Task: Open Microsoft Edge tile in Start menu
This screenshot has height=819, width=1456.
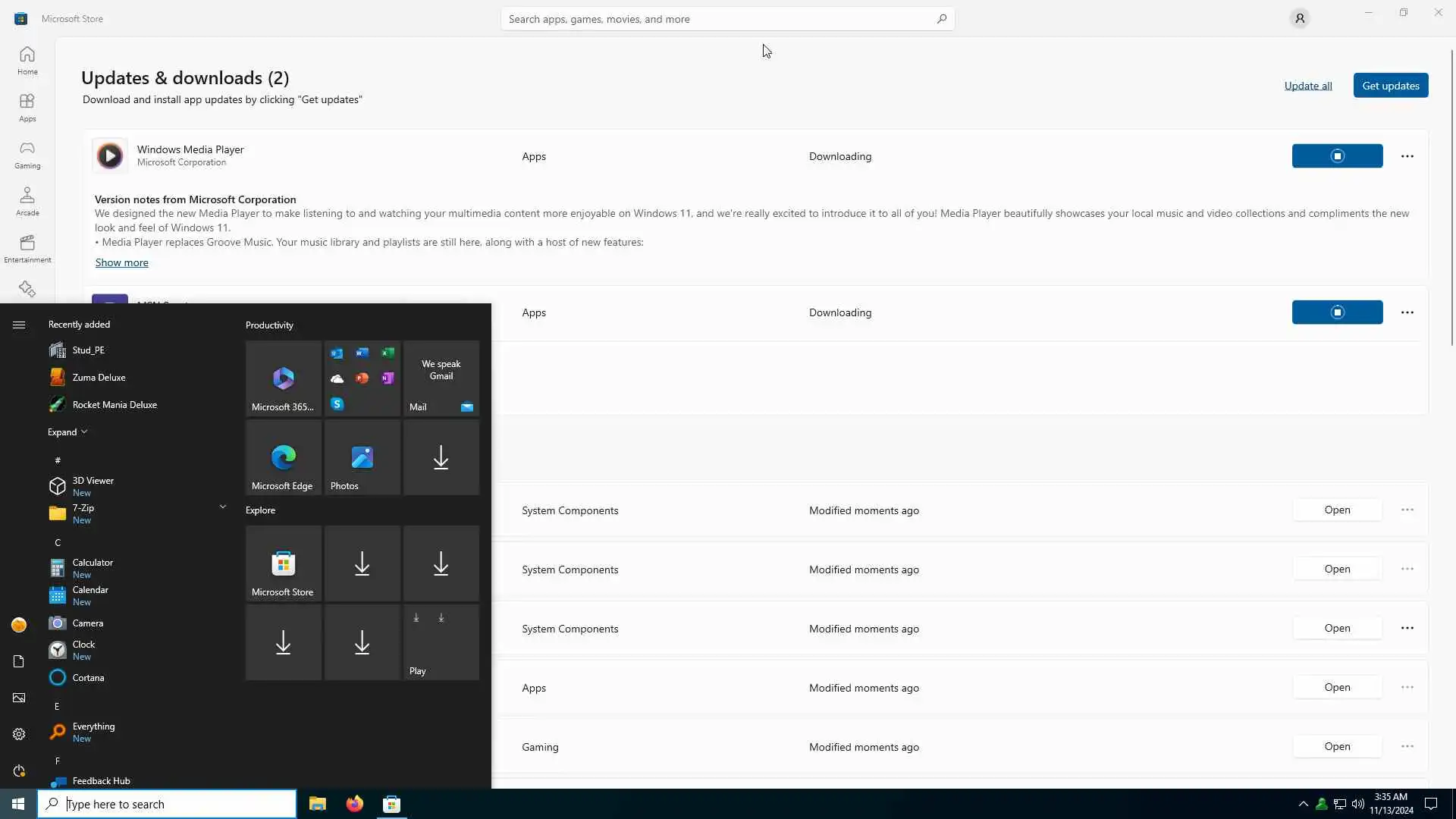Action: (283, 457)
